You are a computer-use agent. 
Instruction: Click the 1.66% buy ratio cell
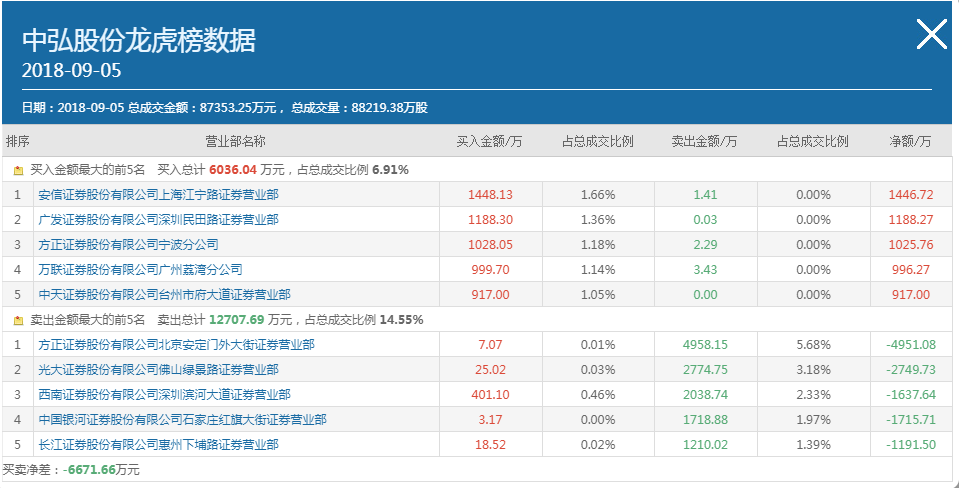coord(598,195)
